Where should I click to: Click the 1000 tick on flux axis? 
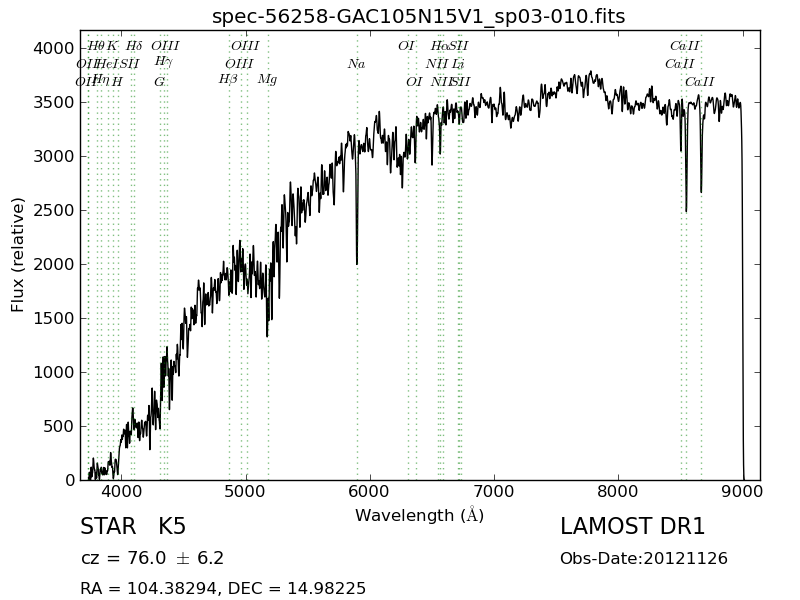coord(54,372)
